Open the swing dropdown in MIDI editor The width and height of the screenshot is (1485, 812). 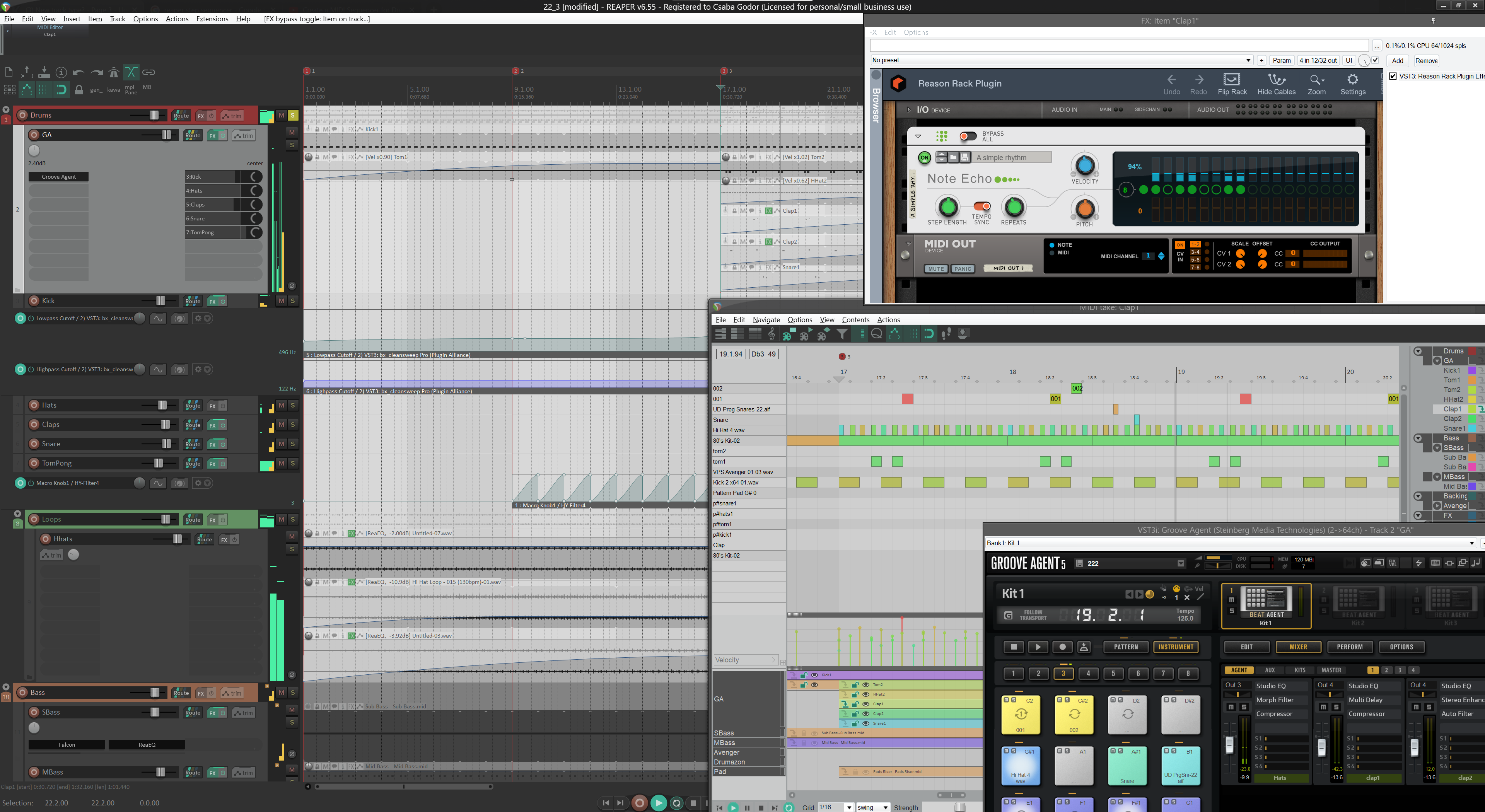coord(873,807)
